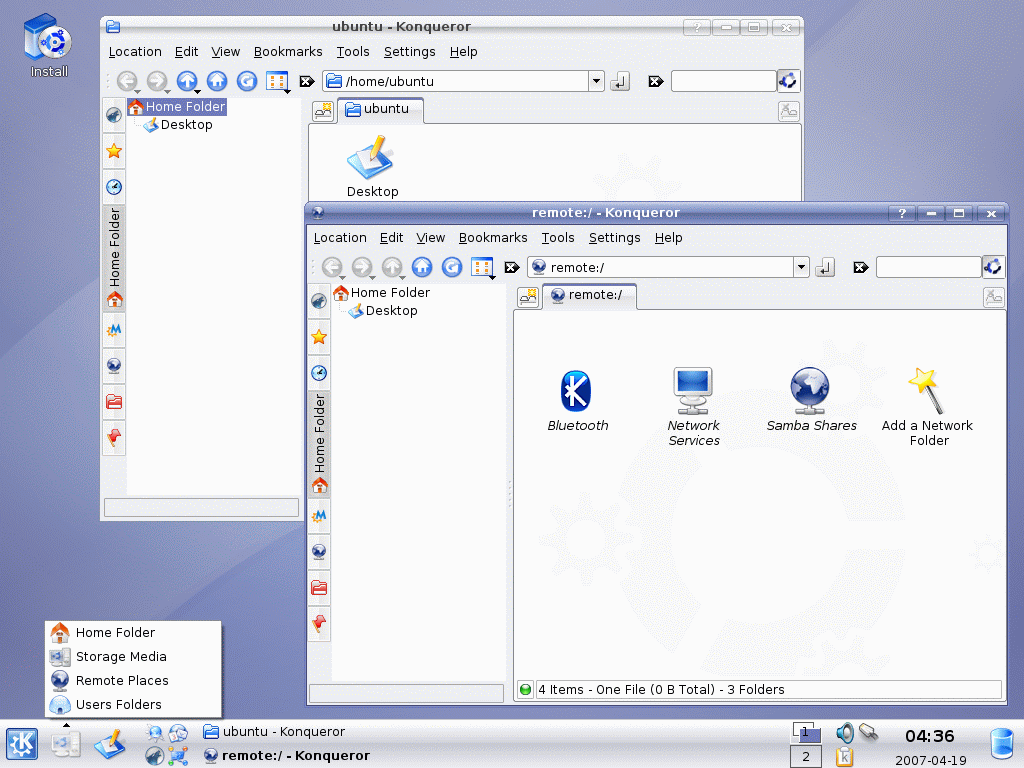The height and width of the screenshot is (768, 1024).
Task: Click Home Folder vertical sidebar tab in remote:/
Action: (319, 445)
